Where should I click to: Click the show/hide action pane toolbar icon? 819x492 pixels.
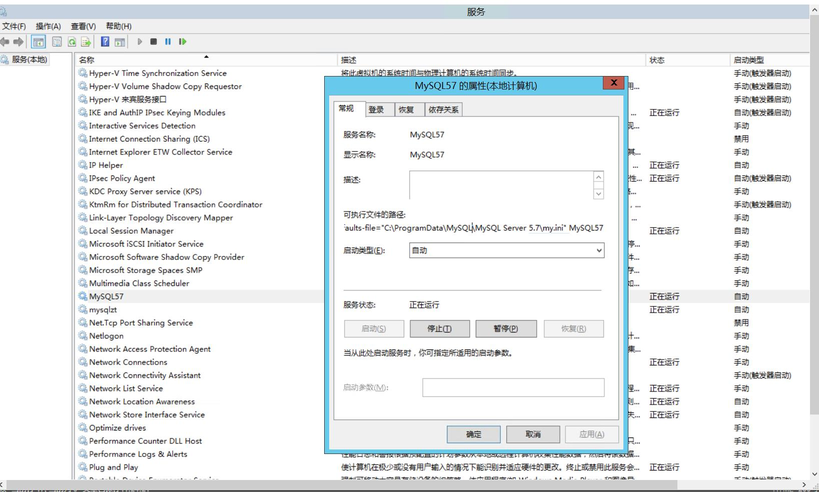tap(120, 42)
